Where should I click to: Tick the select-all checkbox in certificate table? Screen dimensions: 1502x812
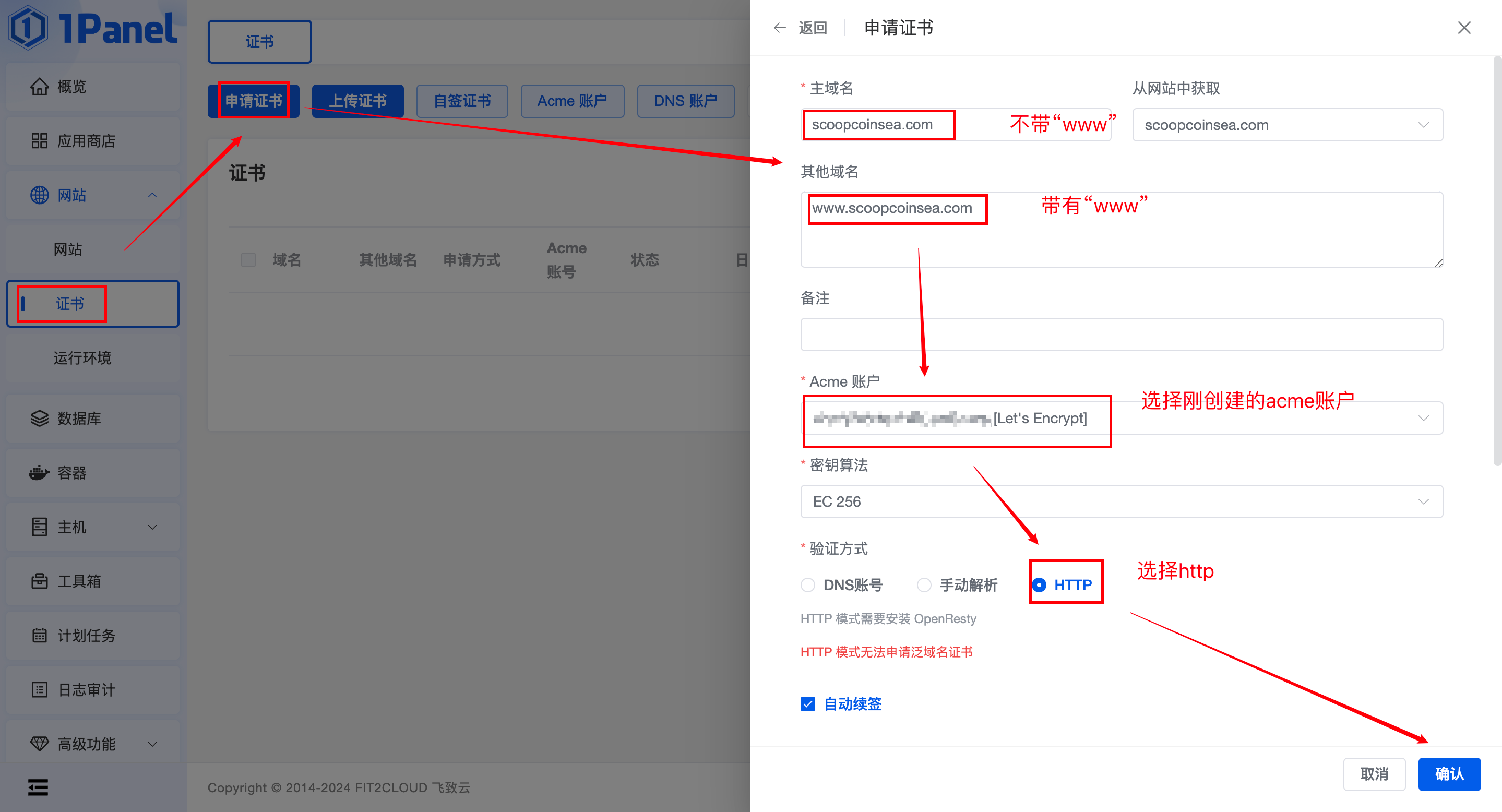(x=248, y=260)
